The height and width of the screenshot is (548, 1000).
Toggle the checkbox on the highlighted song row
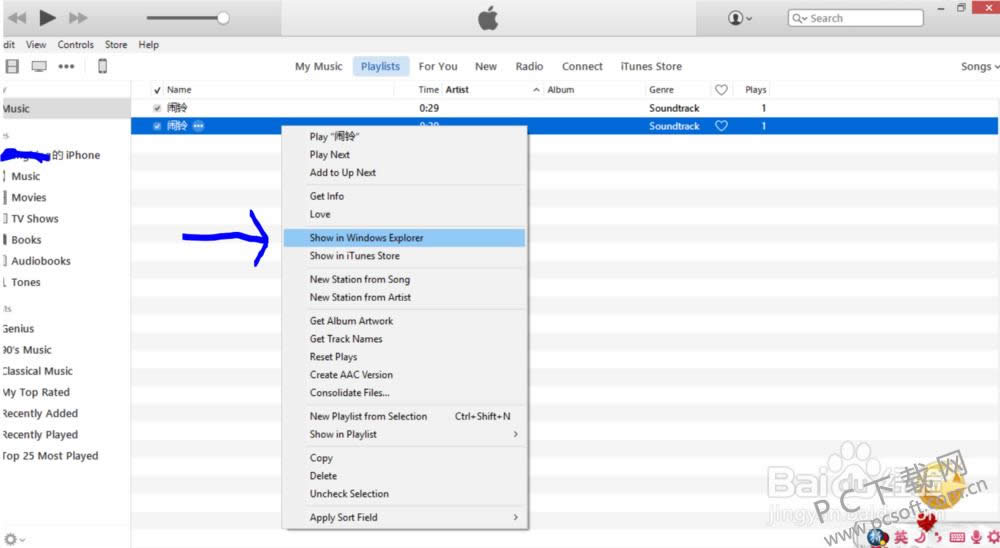(157, 126)
